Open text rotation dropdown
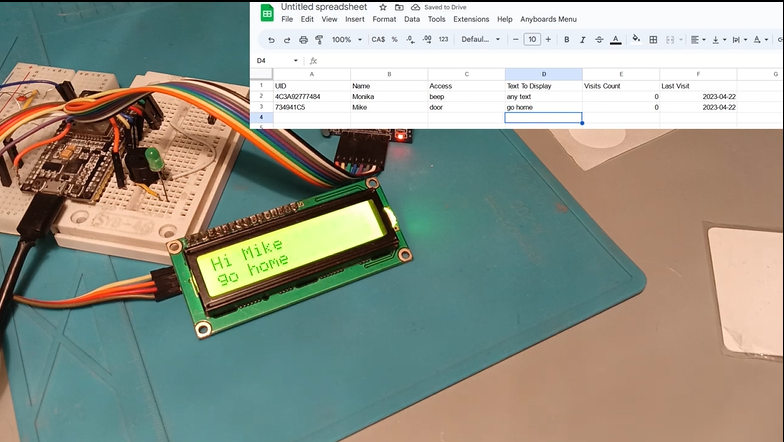 point(760,40)
